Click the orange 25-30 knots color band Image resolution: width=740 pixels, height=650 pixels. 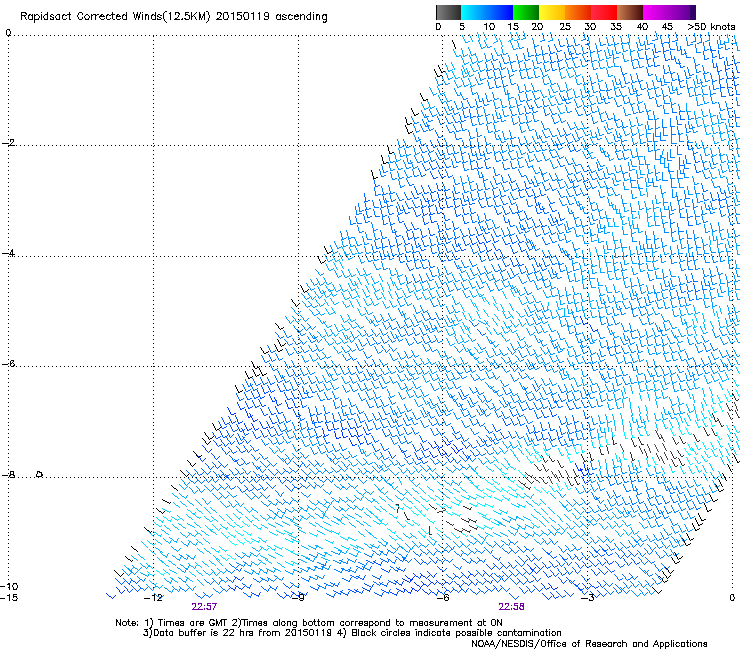(x=578, y=12)
